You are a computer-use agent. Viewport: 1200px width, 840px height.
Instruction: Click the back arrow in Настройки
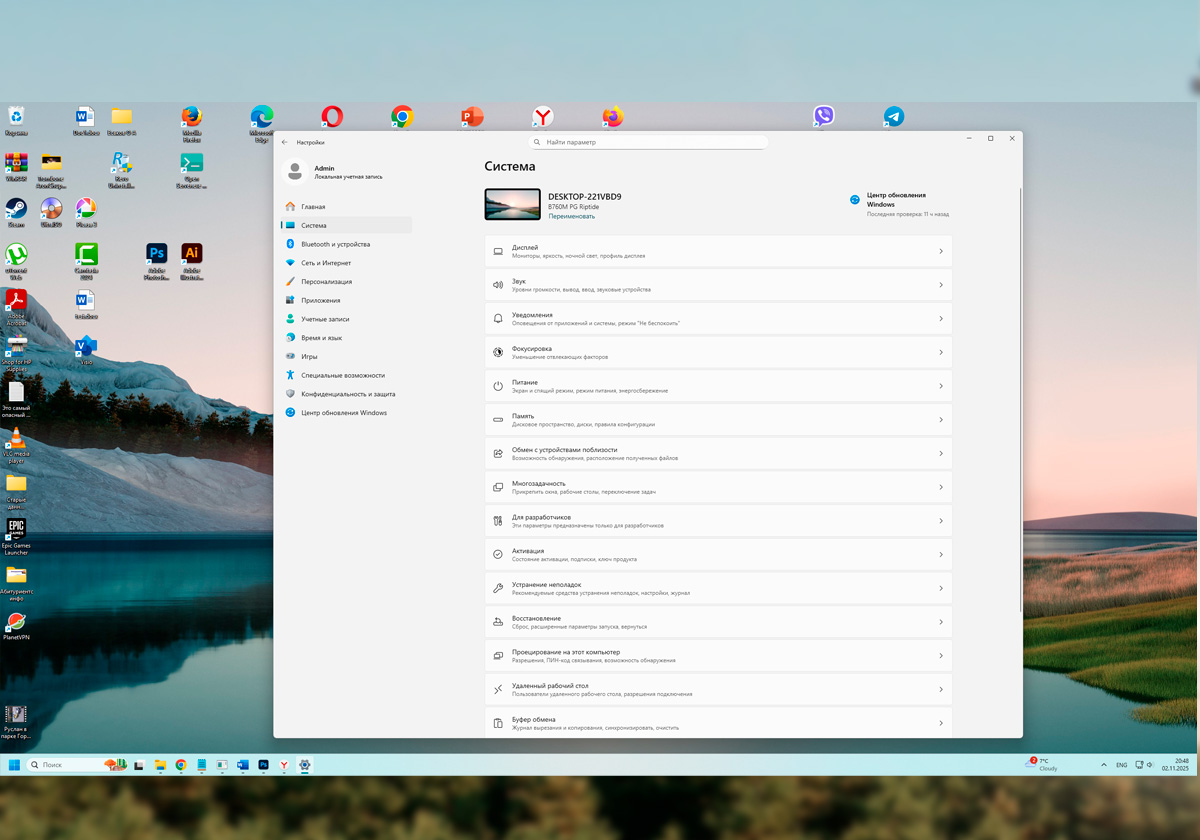285,142
